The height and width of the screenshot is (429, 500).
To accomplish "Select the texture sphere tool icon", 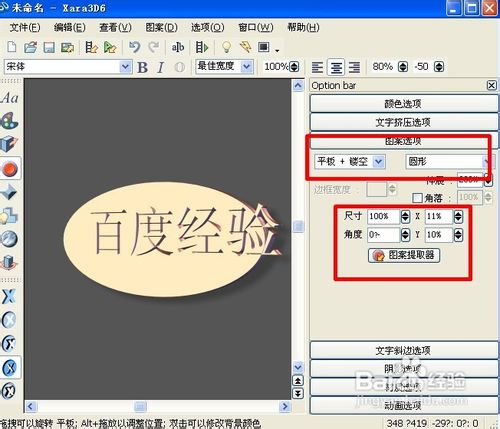I will point(9,239).
